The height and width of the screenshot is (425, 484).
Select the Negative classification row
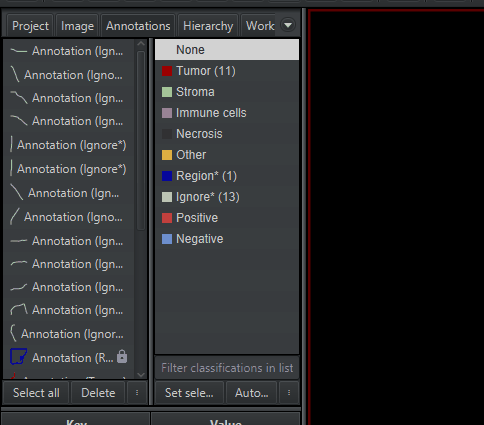tap(227, 239)
